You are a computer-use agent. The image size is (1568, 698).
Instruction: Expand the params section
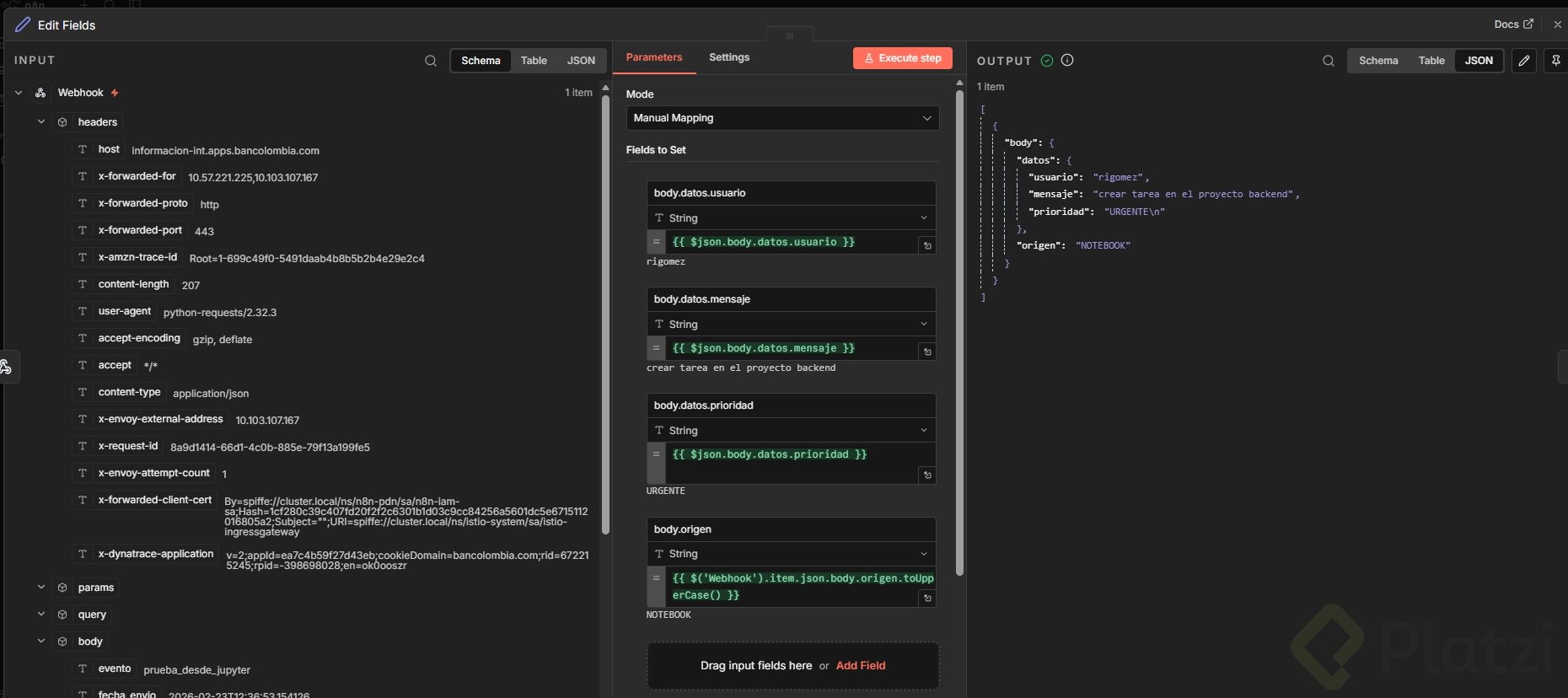[x=41, y=588]
